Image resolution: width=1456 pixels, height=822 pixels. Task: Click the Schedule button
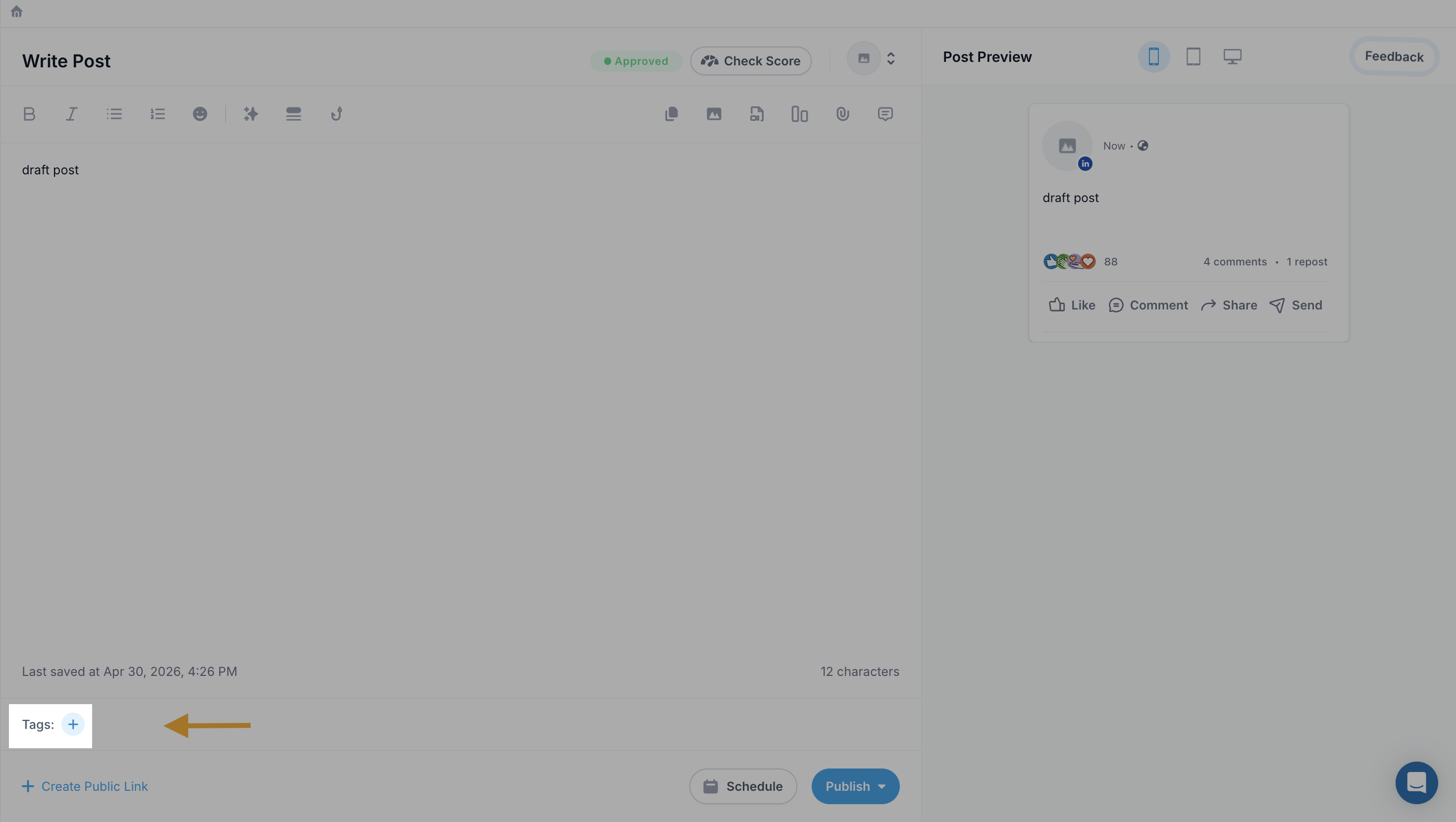(x=743, y=786)
